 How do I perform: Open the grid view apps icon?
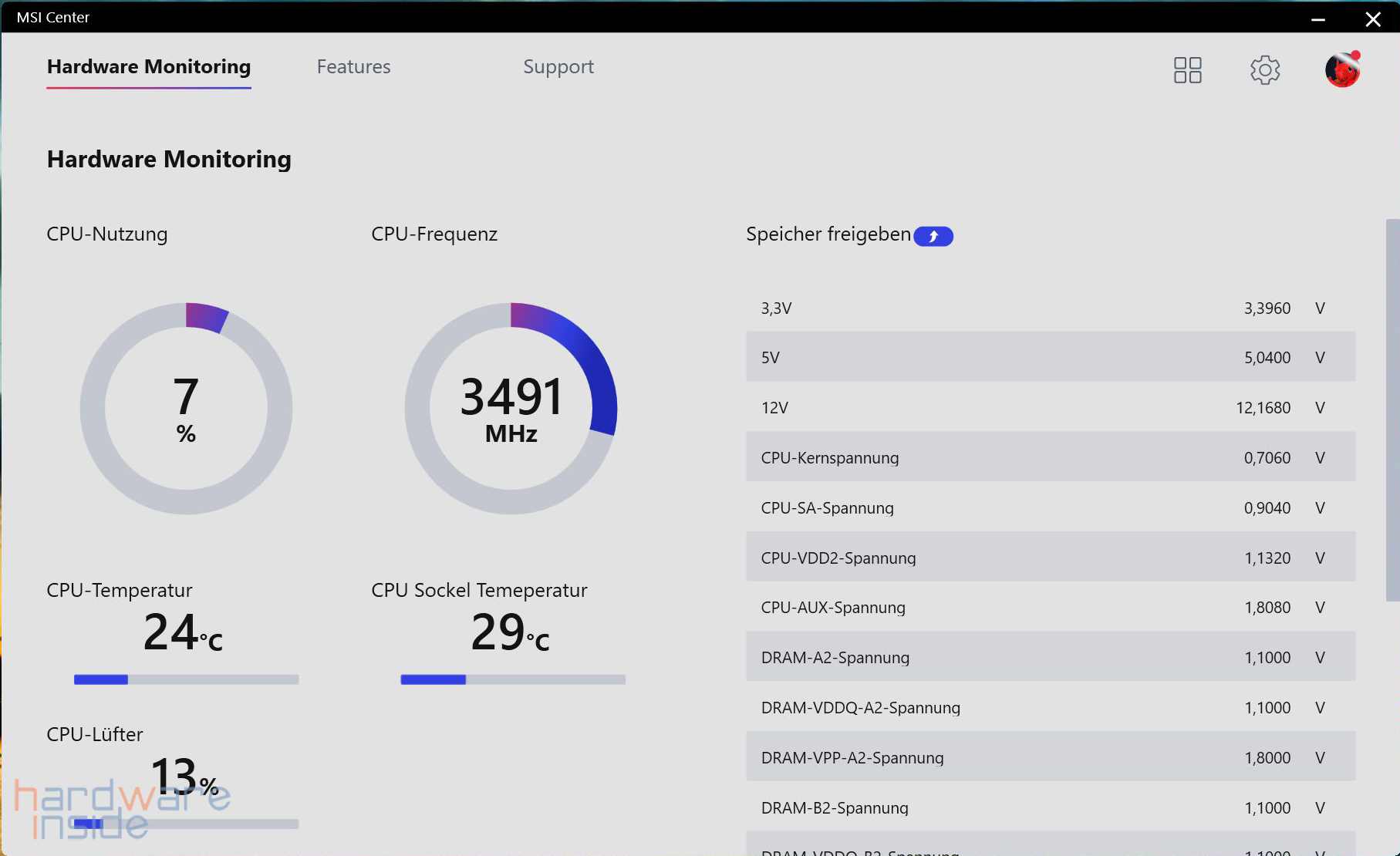coord(1187,70)
